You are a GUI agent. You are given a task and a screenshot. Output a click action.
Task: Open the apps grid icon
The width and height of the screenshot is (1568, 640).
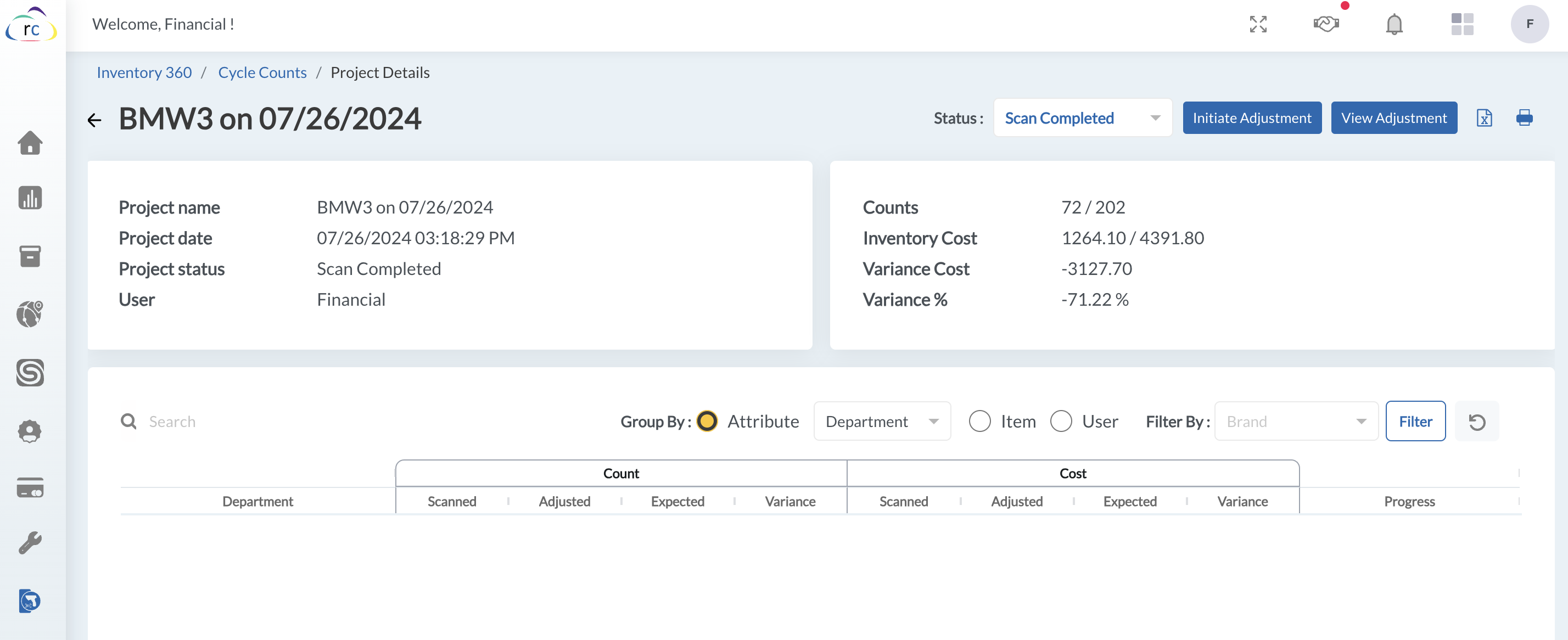[x=1462, y=24]
